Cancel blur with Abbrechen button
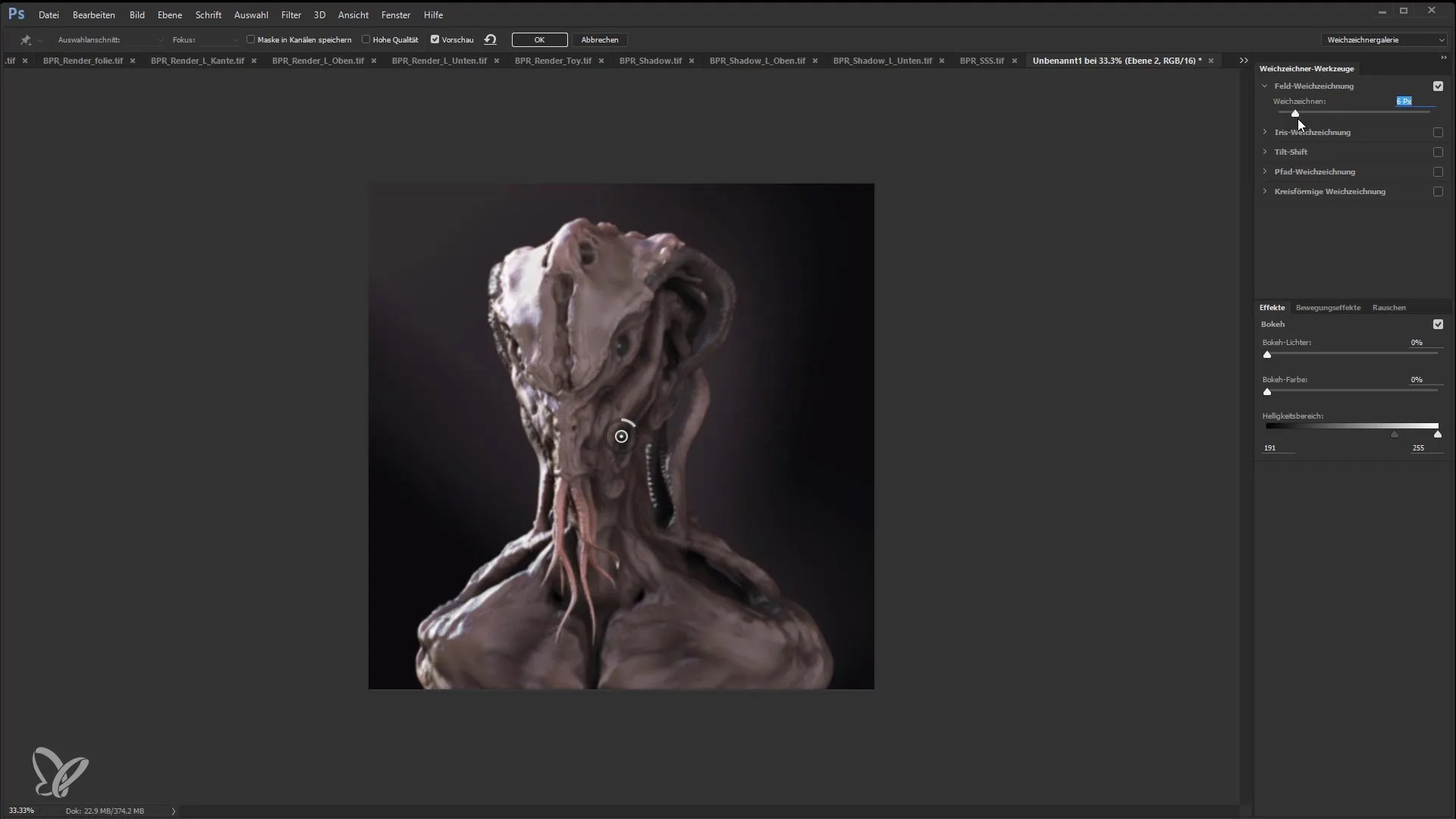 600,39
